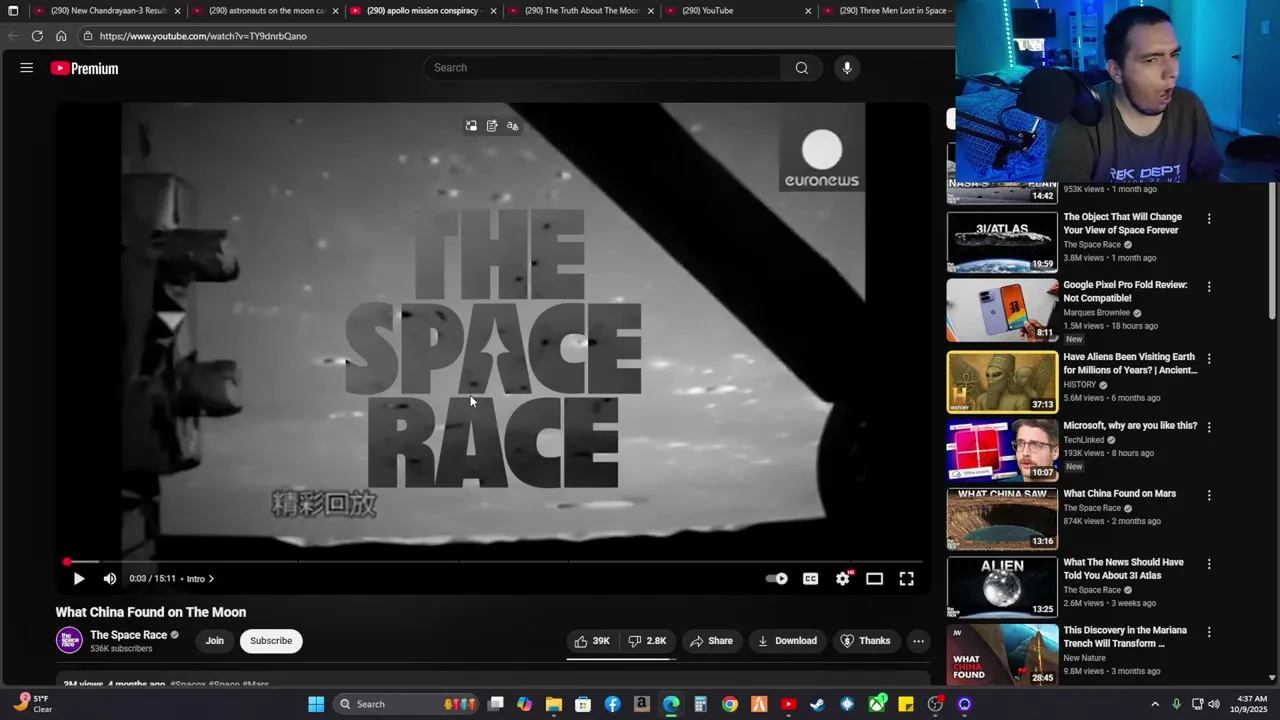Viewport: 1280px width, 720px height.
Task: Click the translate overlay icon on video
Action: coord(512,126)
